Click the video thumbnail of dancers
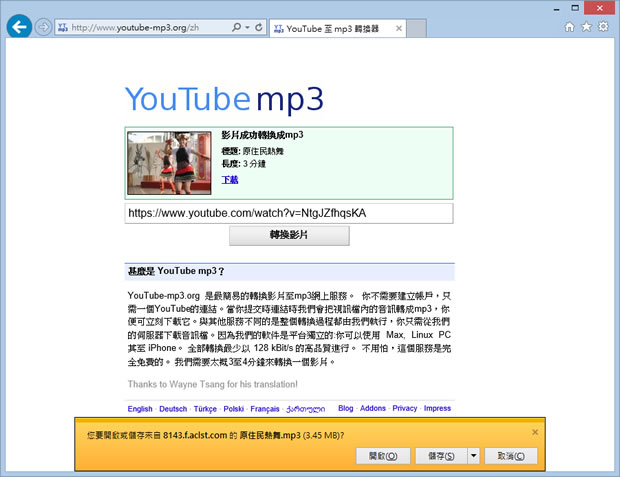Viewport: 620px width, 477px height. [x=170, y=162]
